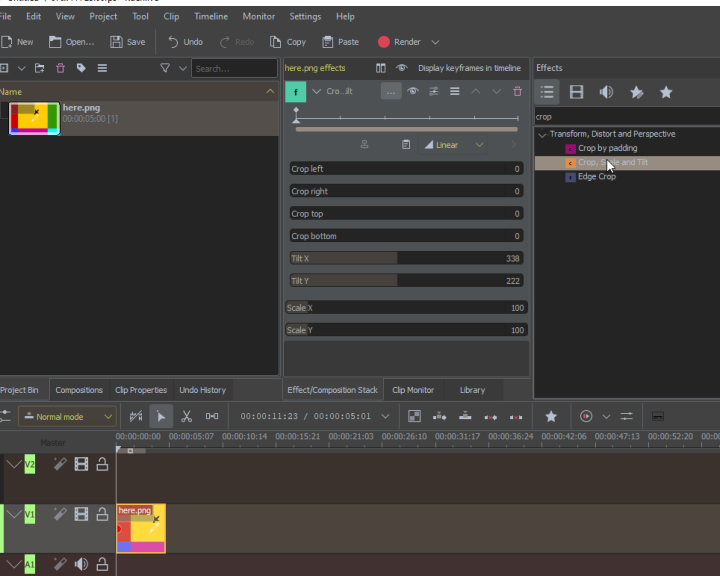Focus the Project Bin search field

[x=234, y=68]
